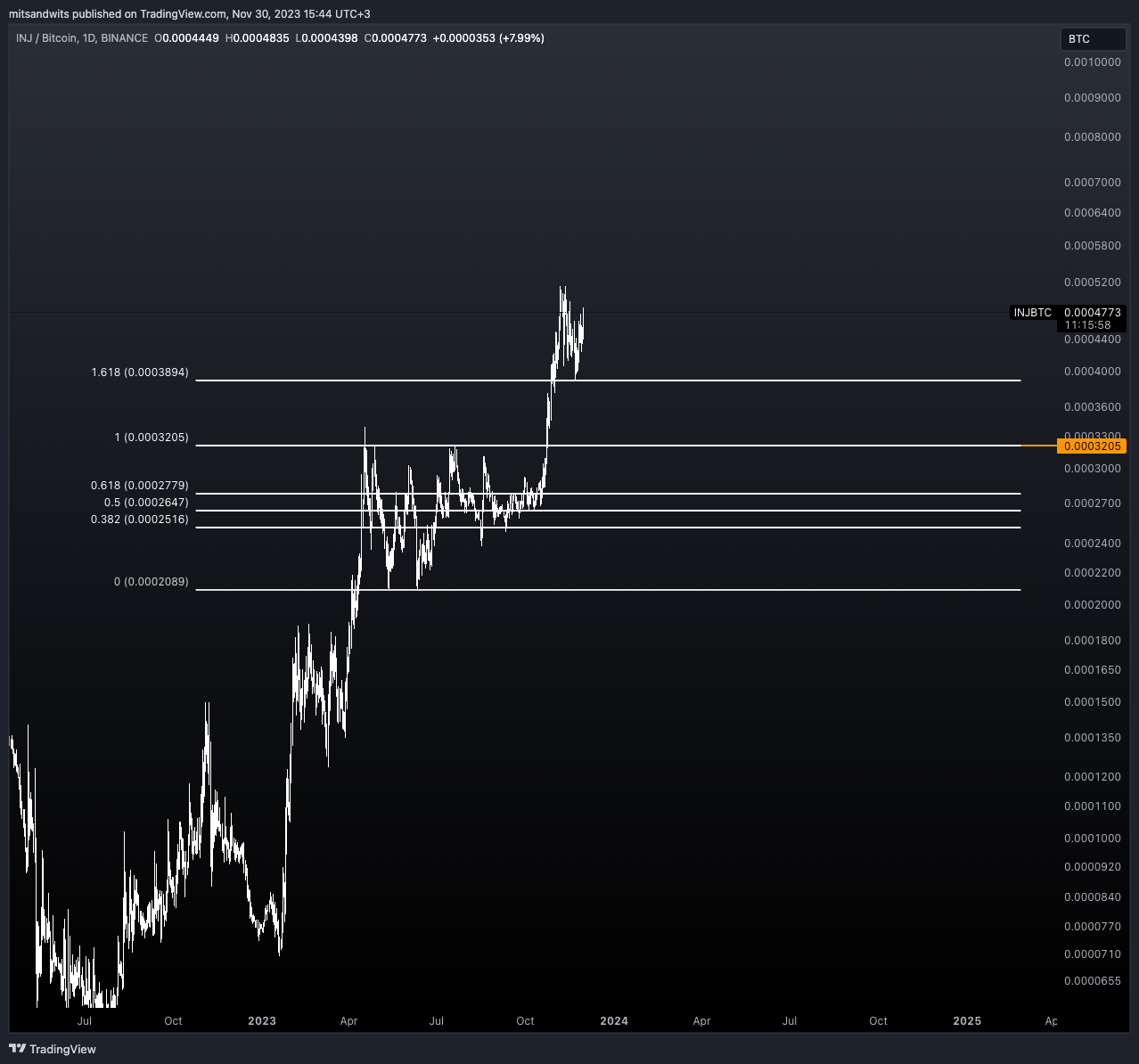1139x1064 pixels.
Task: Click the 2024 label on time axis
Action: click(x=614, y=1021)
